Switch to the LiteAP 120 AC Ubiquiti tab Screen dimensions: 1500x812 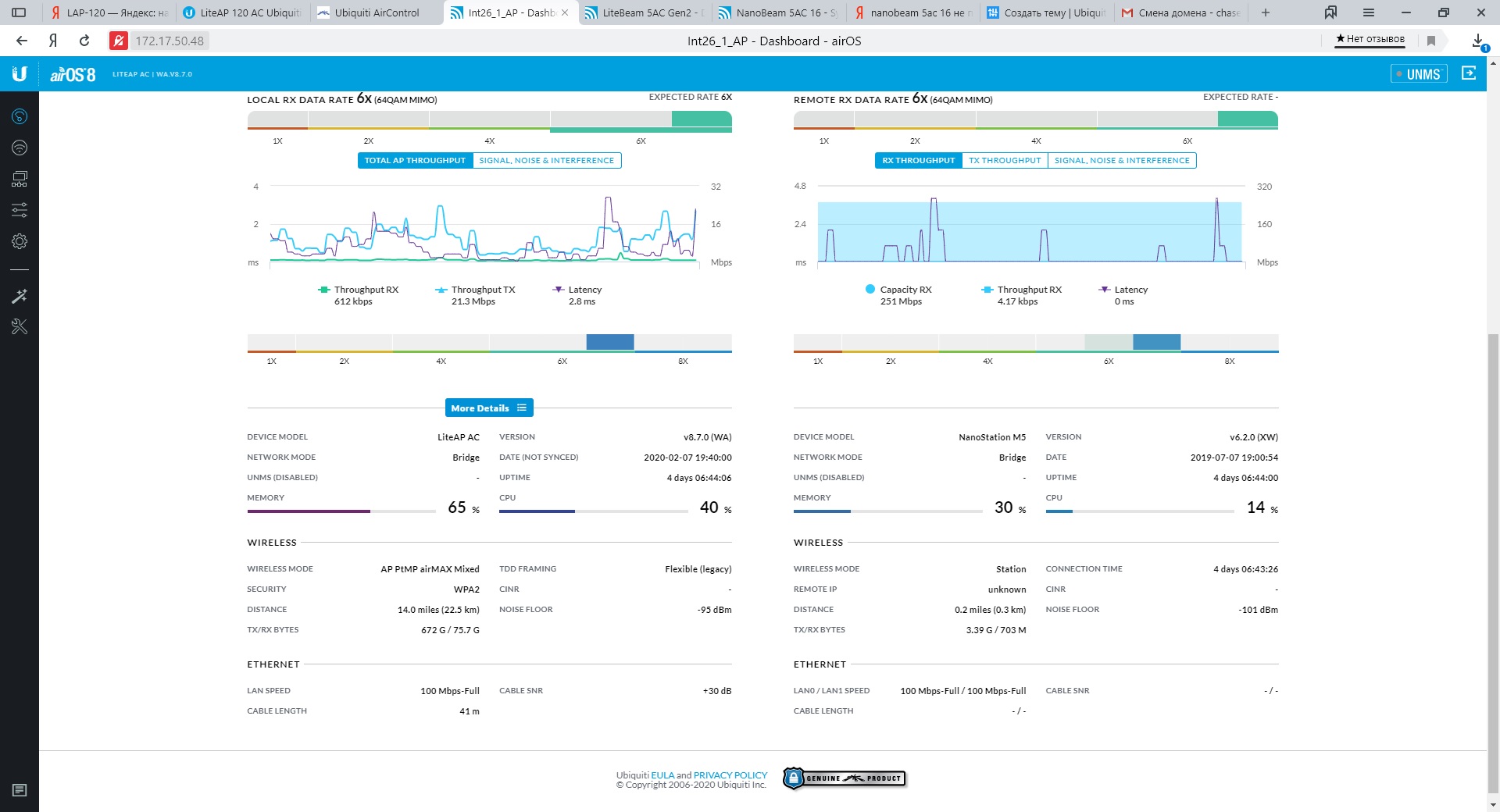tap(243, 12)
